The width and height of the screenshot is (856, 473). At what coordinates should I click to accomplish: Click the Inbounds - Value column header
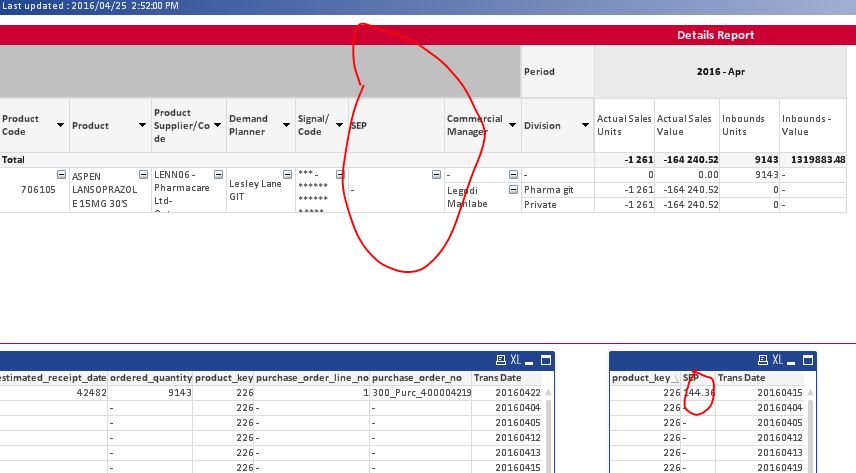point(813,125)
